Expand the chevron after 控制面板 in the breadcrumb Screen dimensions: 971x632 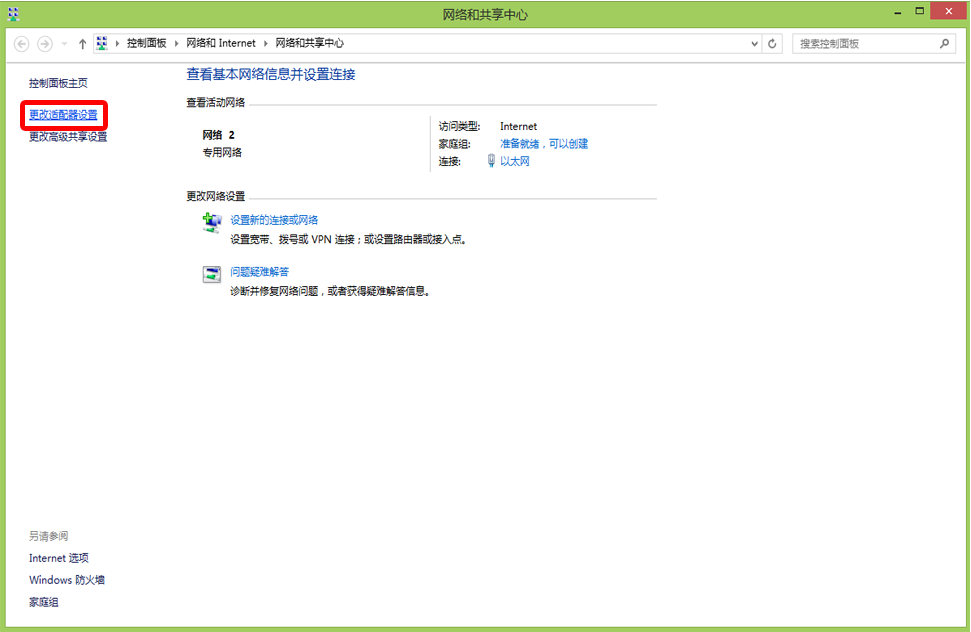click(177, 44)
